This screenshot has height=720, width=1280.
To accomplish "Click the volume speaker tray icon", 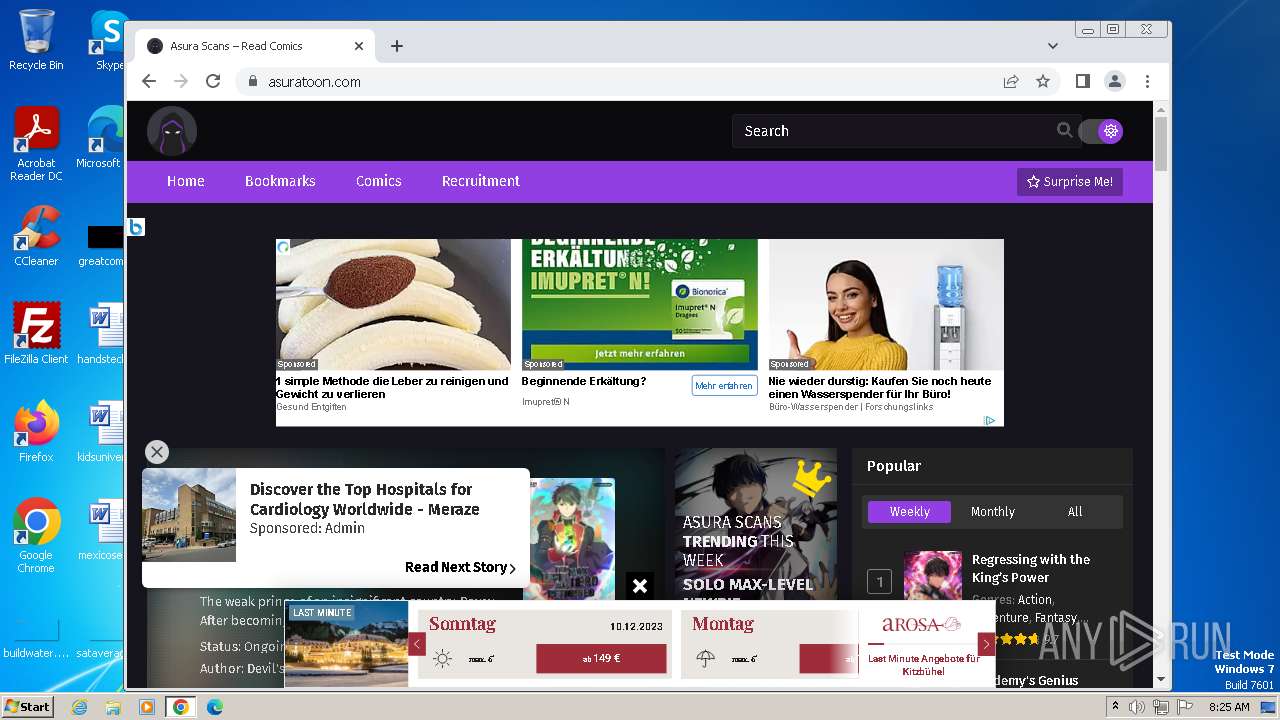I will [x=1137, y=707].
